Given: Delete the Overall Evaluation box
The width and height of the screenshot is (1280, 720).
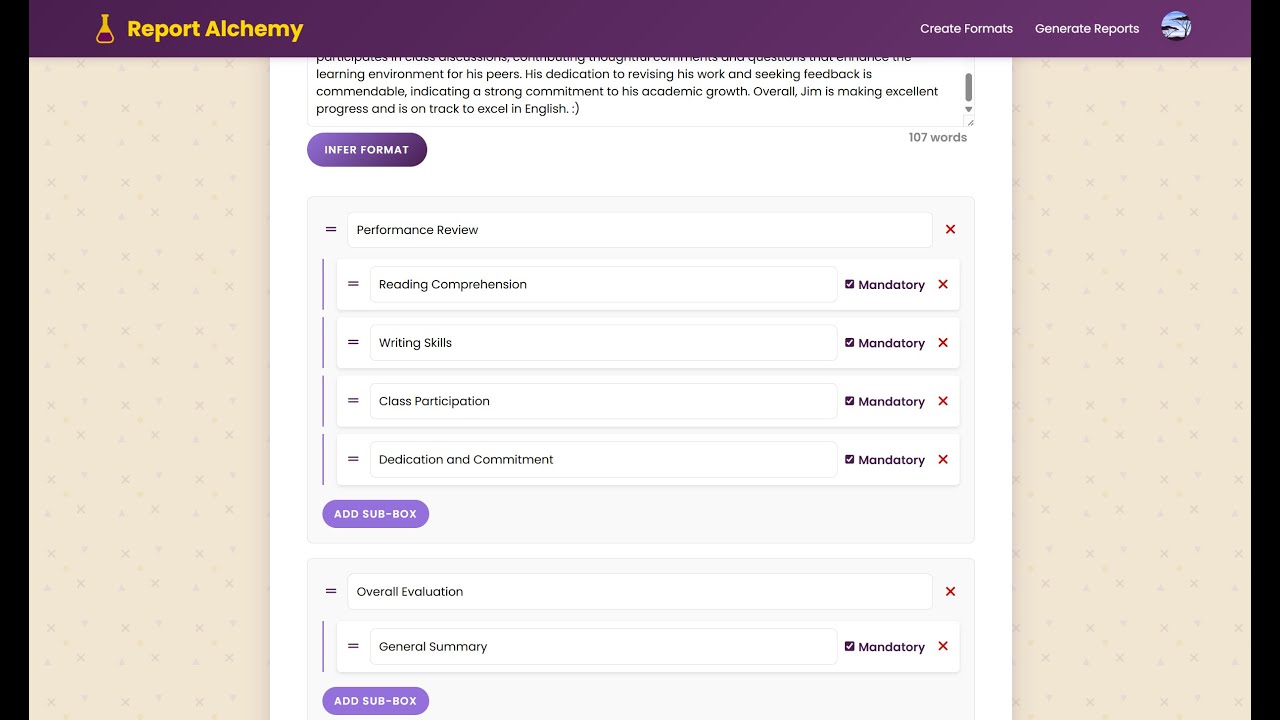Looking at the screenshot, I should tap(950, 592).
